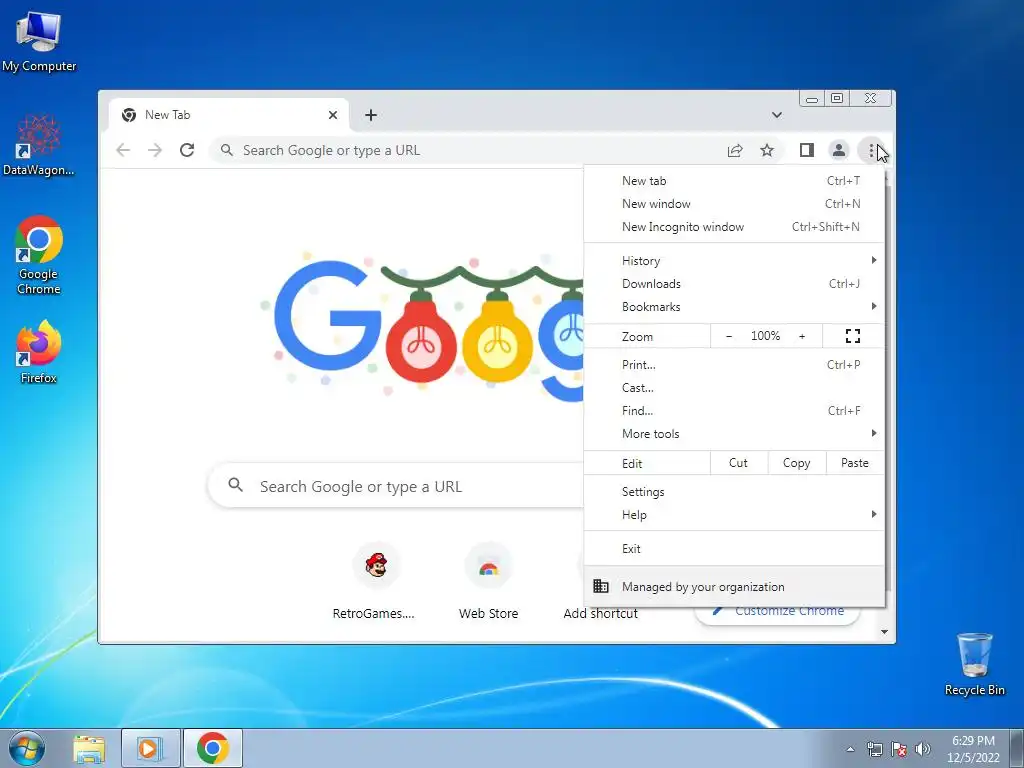
Task: Click the forward arrow navigation icon
Action: click(155, 150)
